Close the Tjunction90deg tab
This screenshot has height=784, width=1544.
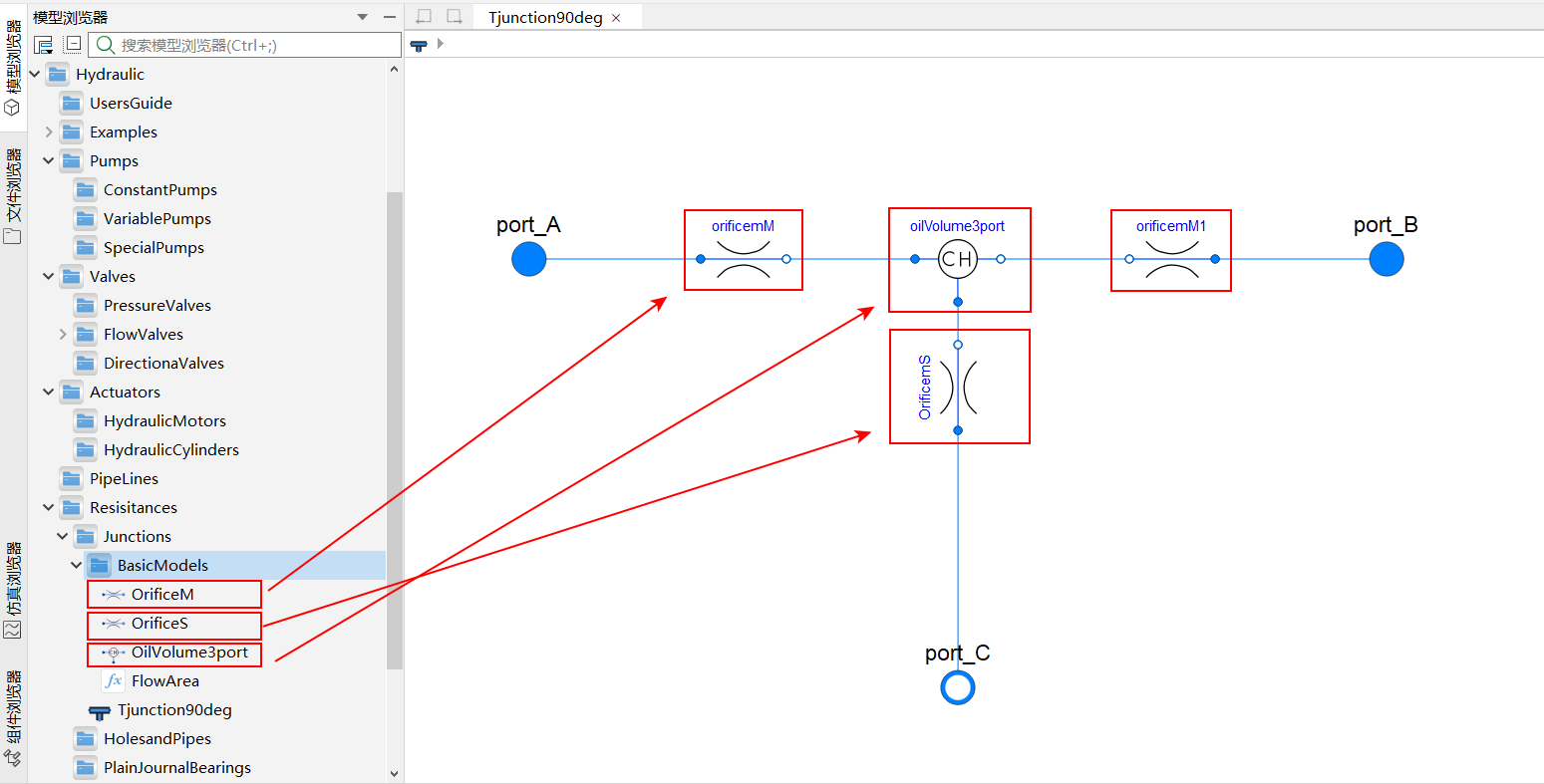click(x=616, y=18)
